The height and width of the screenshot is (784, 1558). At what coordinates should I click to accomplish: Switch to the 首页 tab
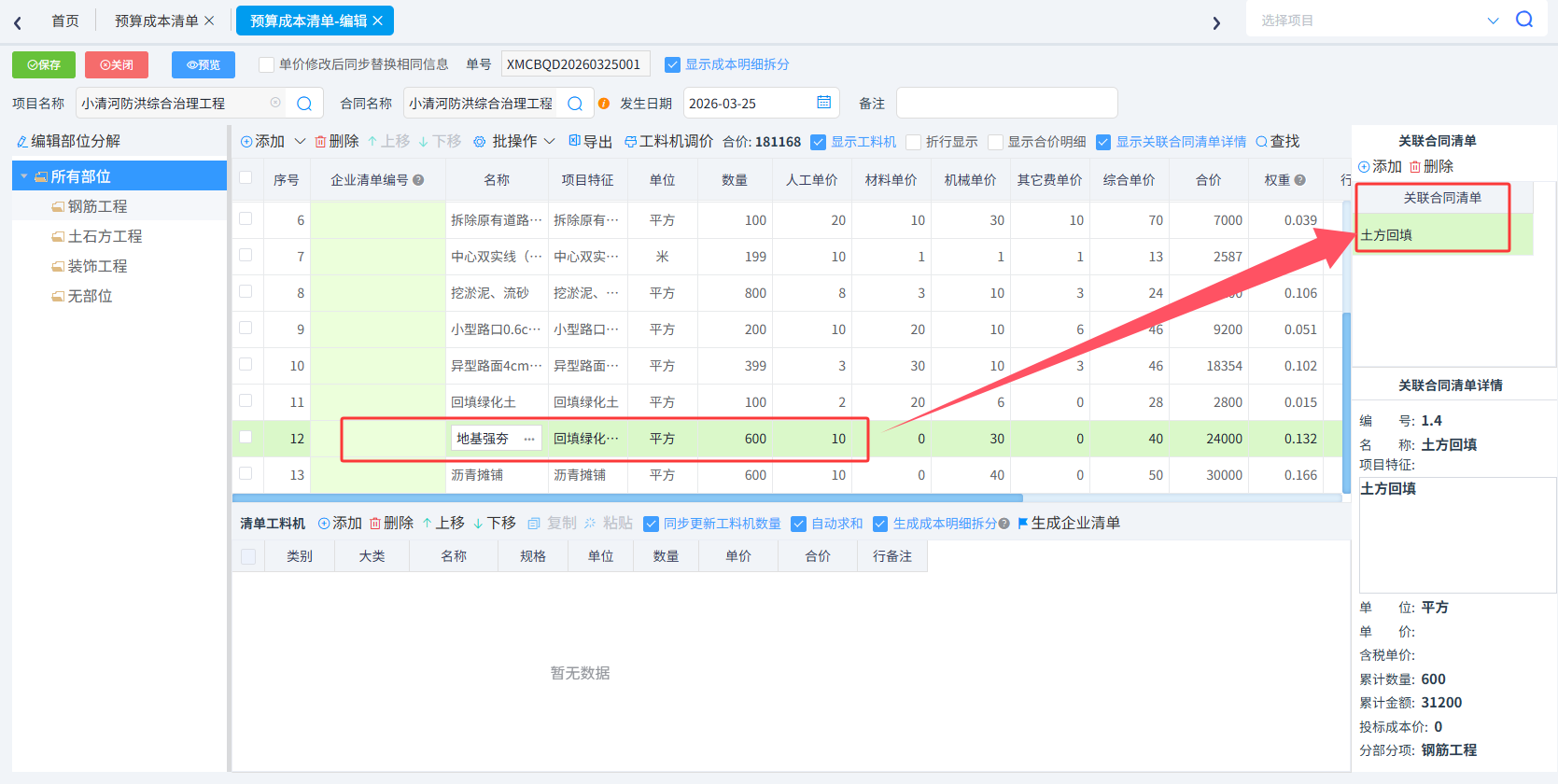(x=65, y=21)
